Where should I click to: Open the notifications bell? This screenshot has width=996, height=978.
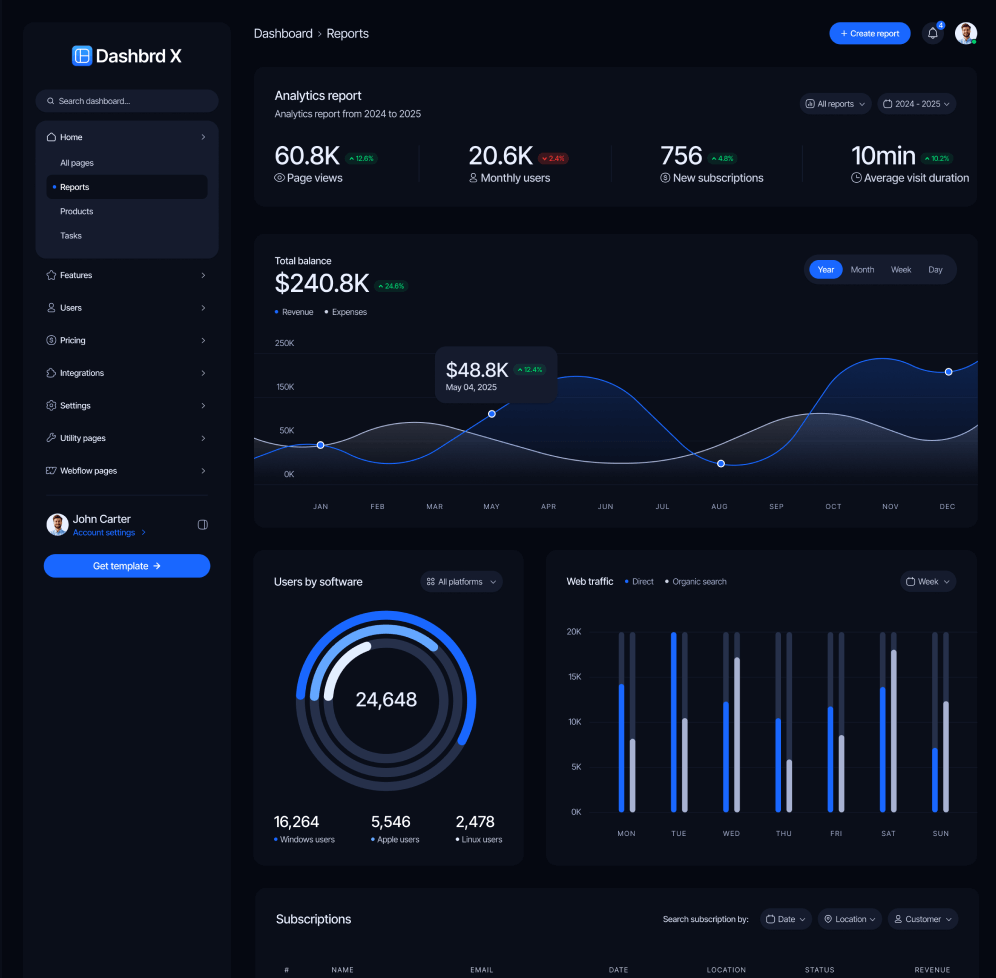(x=932, y=33)
